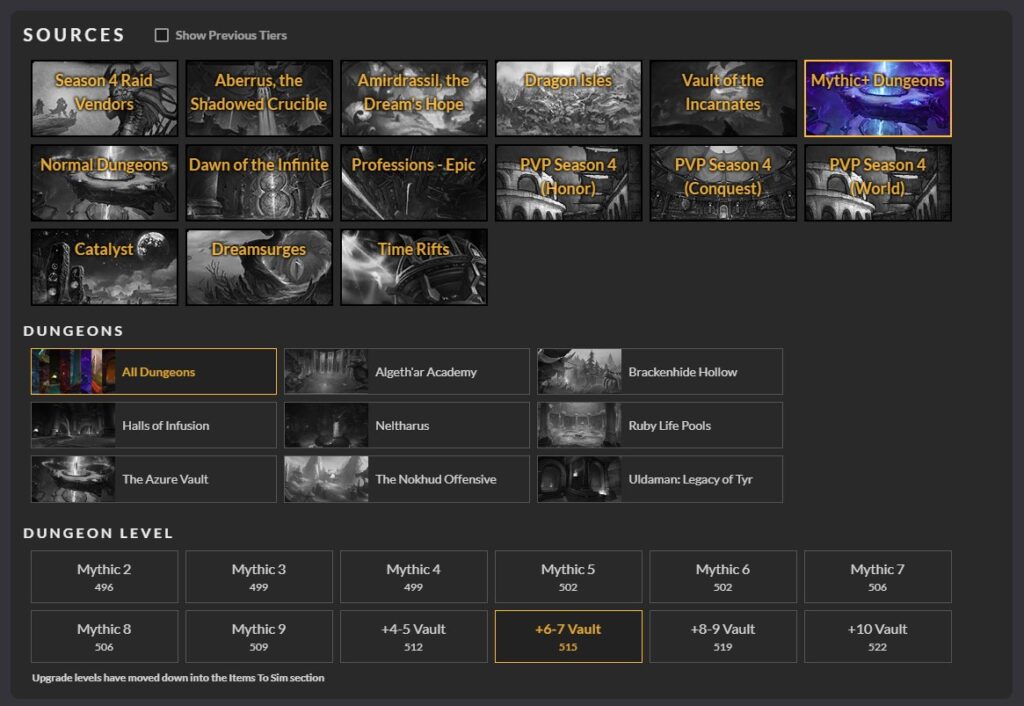
Task: Choose Aberrus, the Shadowed Crucible source
Action: coord(259,99)
